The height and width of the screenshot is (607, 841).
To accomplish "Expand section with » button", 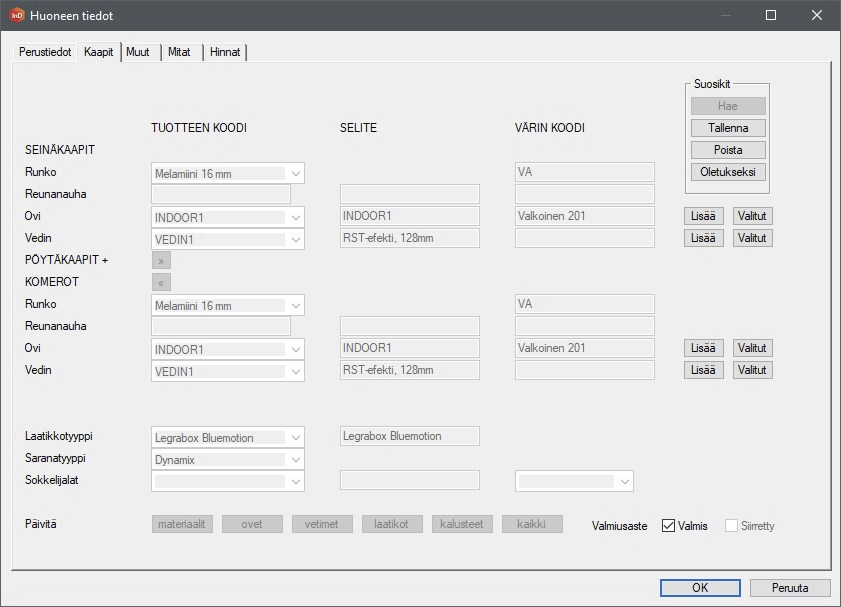I will 161,260.
